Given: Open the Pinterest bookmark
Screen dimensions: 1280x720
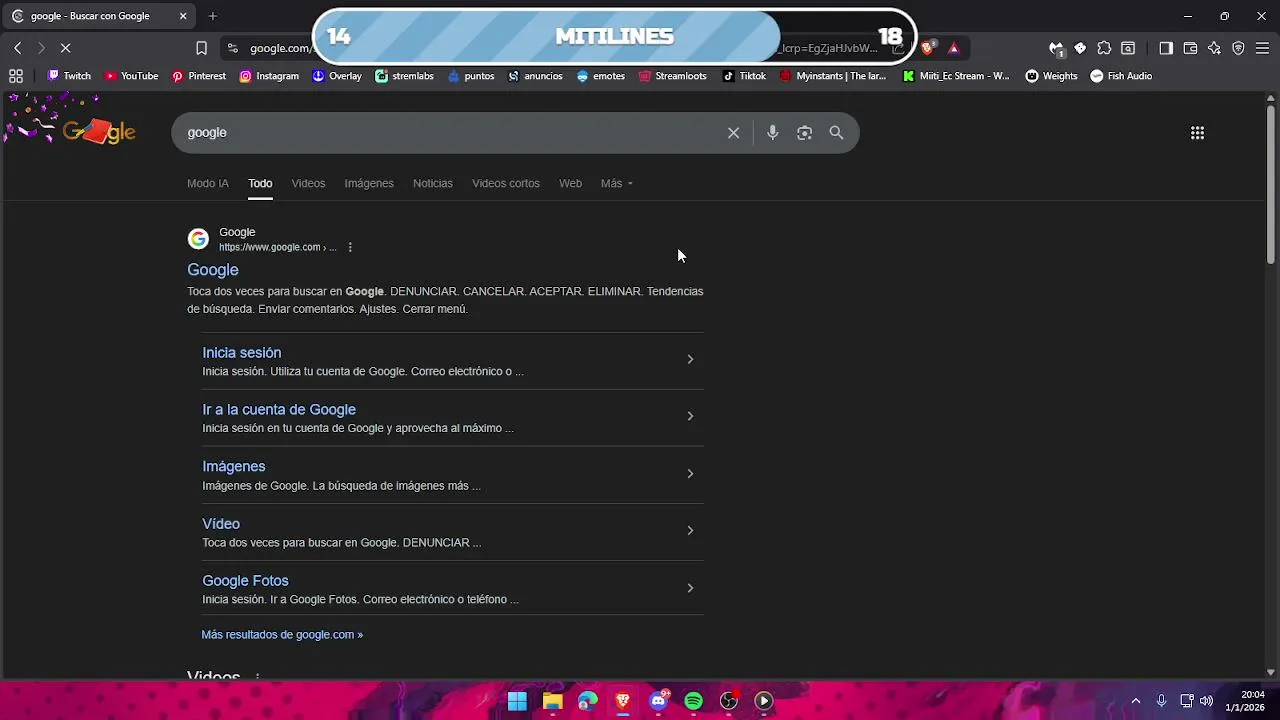Looking at the screenshot, I should tap(198, 76).
